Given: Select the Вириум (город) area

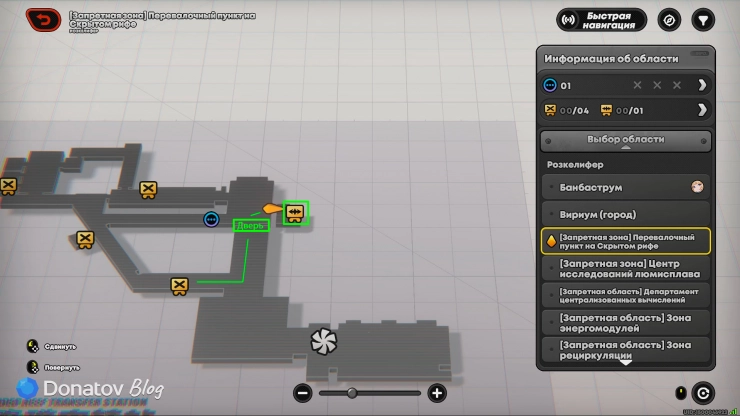Looking at the screenshot, I should coord(626,214).
